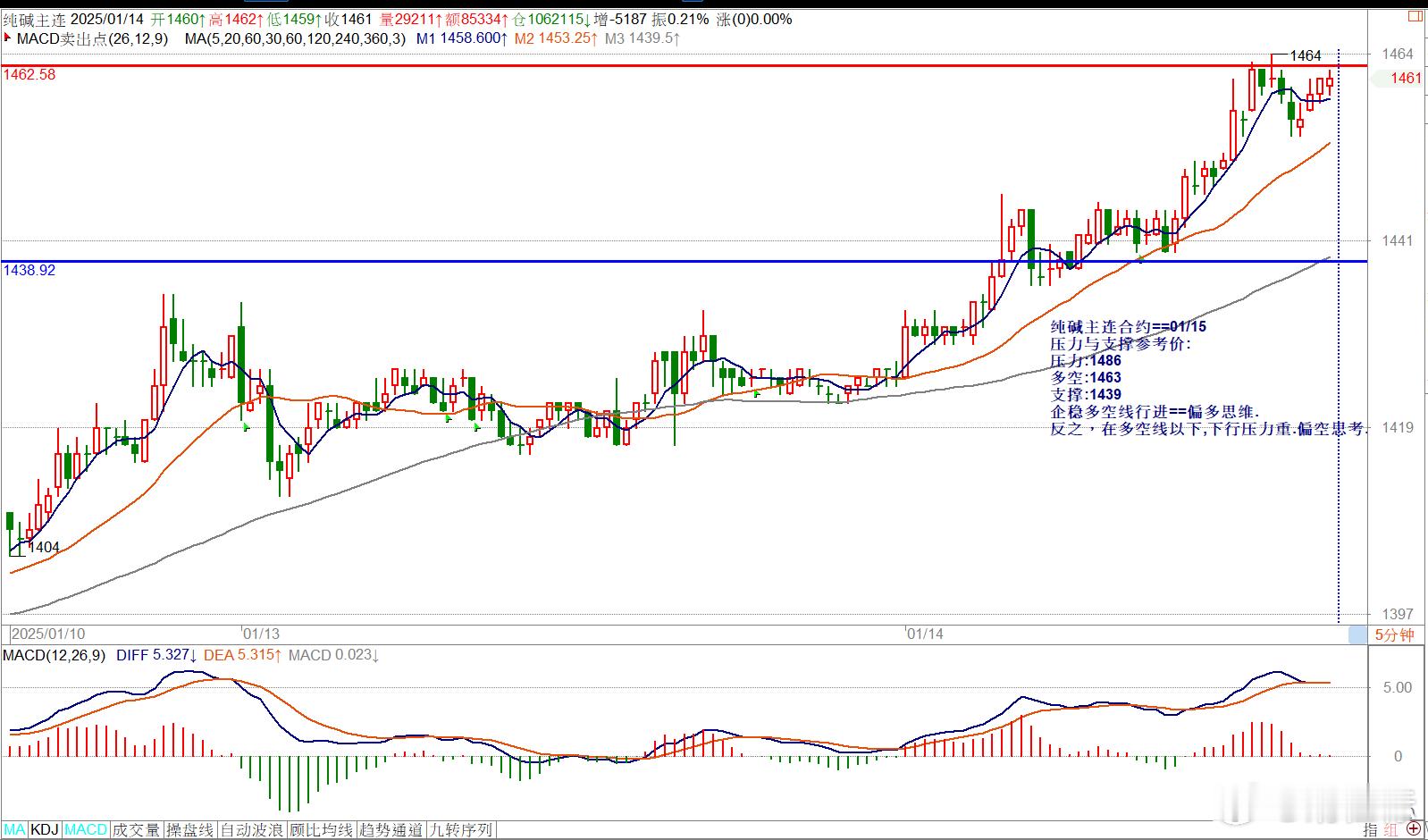Select the MA indicator tab
The width and height of the screenshot is (1428, 840).
point(14,830)
